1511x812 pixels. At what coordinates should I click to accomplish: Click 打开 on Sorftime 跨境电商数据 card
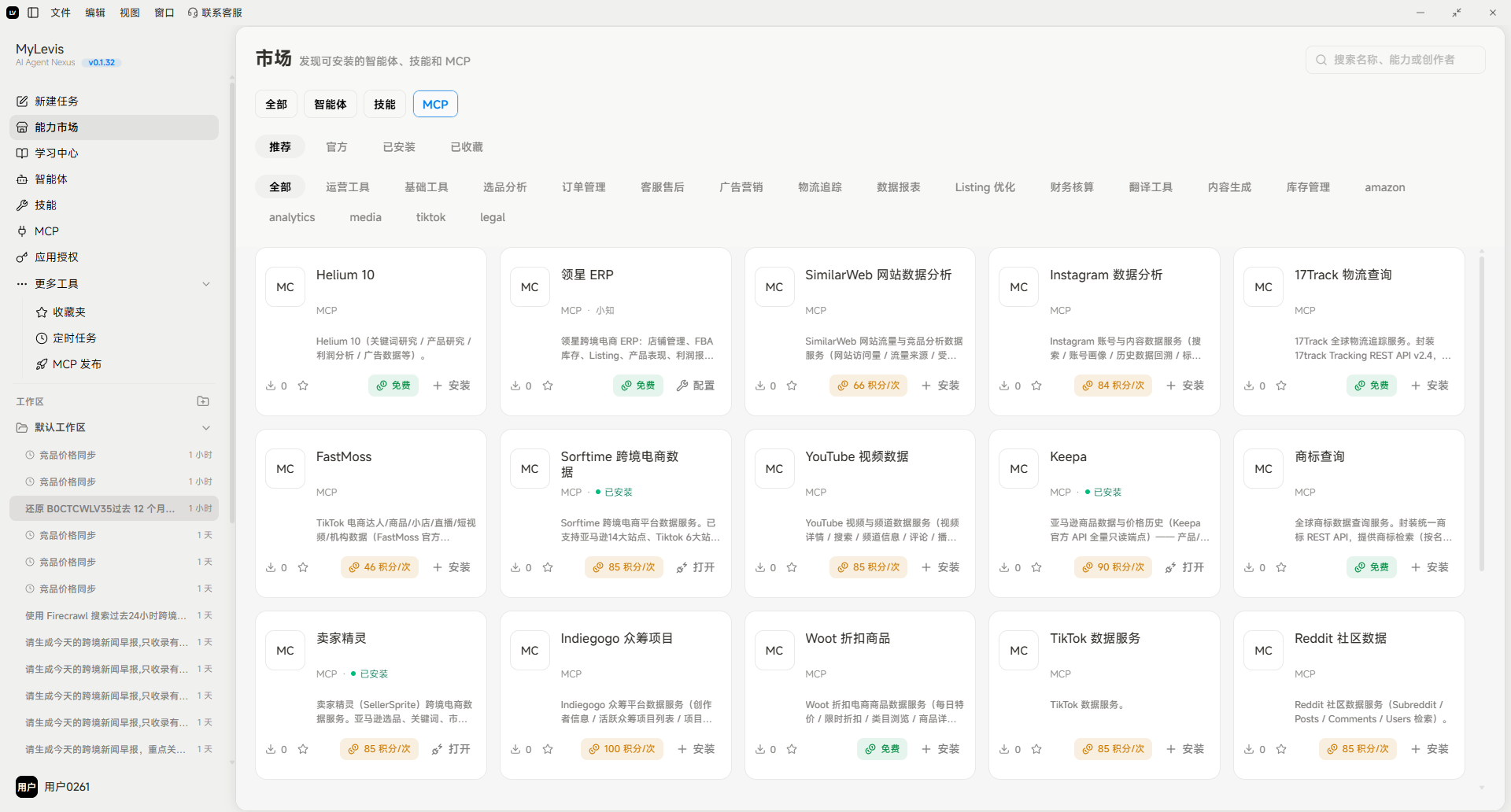click(696, 567)
